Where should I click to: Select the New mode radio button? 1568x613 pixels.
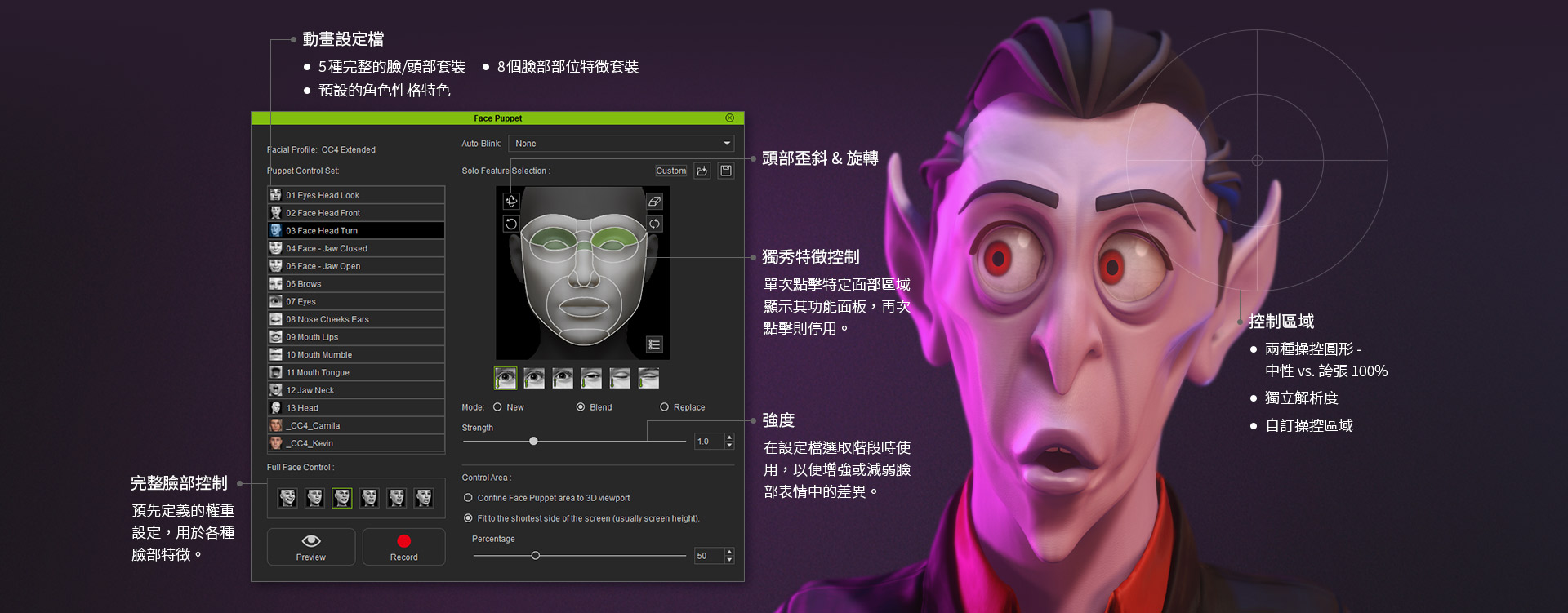tap(497, 407)
